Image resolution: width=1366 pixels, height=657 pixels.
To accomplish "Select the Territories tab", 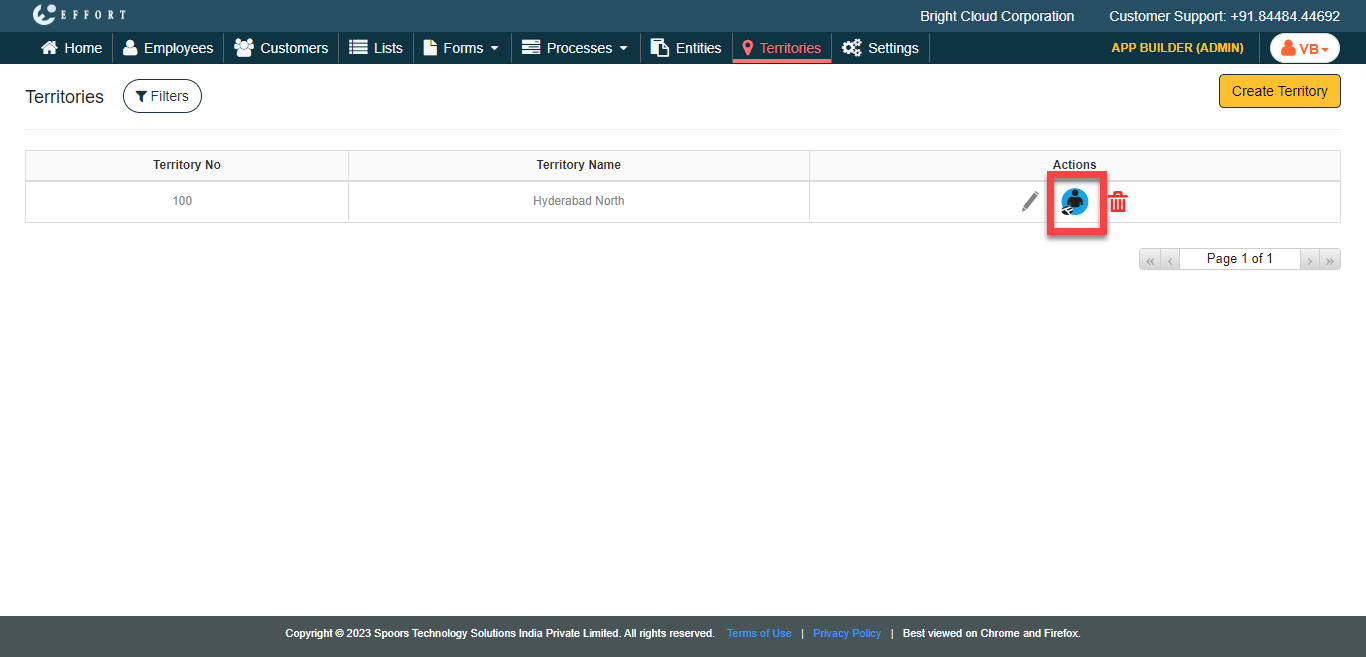I will pos(781,48).
